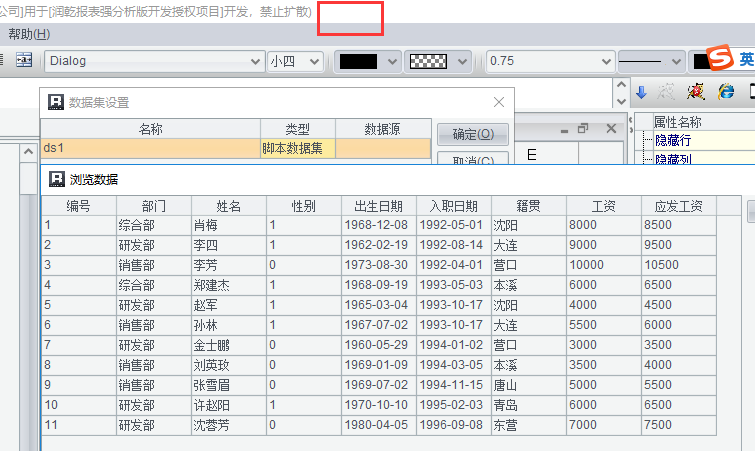
Task: Click the 东营 hometown cell
Action: click(x=529, y=425)
